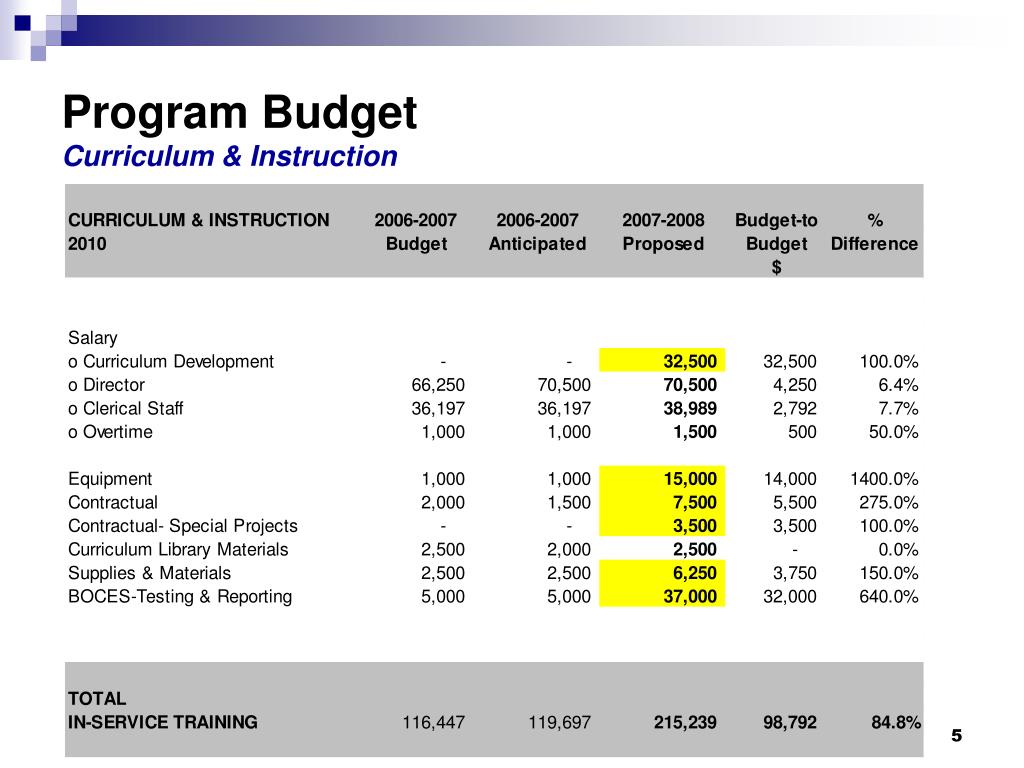
Task: Select the 640.0% BOCES percentage
Action: tap(889, 597)
